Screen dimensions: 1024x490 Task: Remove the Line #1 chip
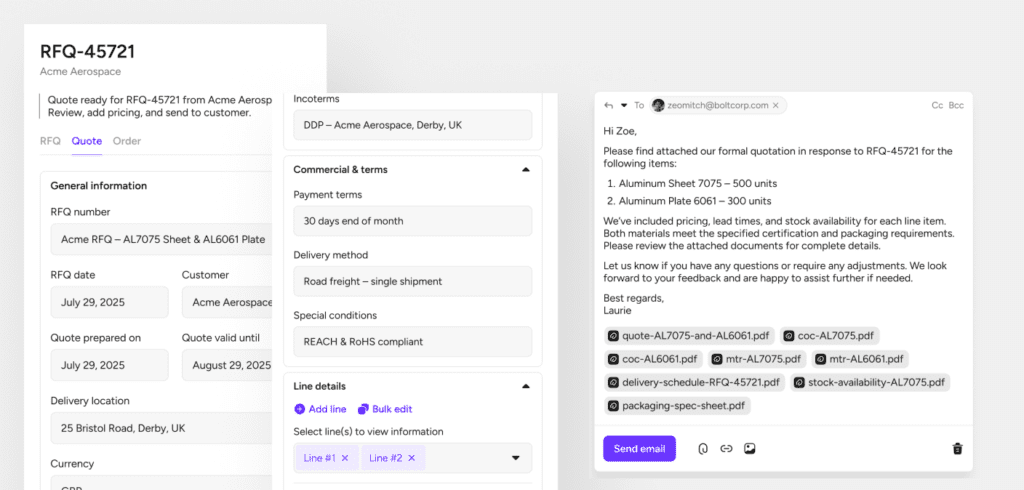tap(345, 458)
